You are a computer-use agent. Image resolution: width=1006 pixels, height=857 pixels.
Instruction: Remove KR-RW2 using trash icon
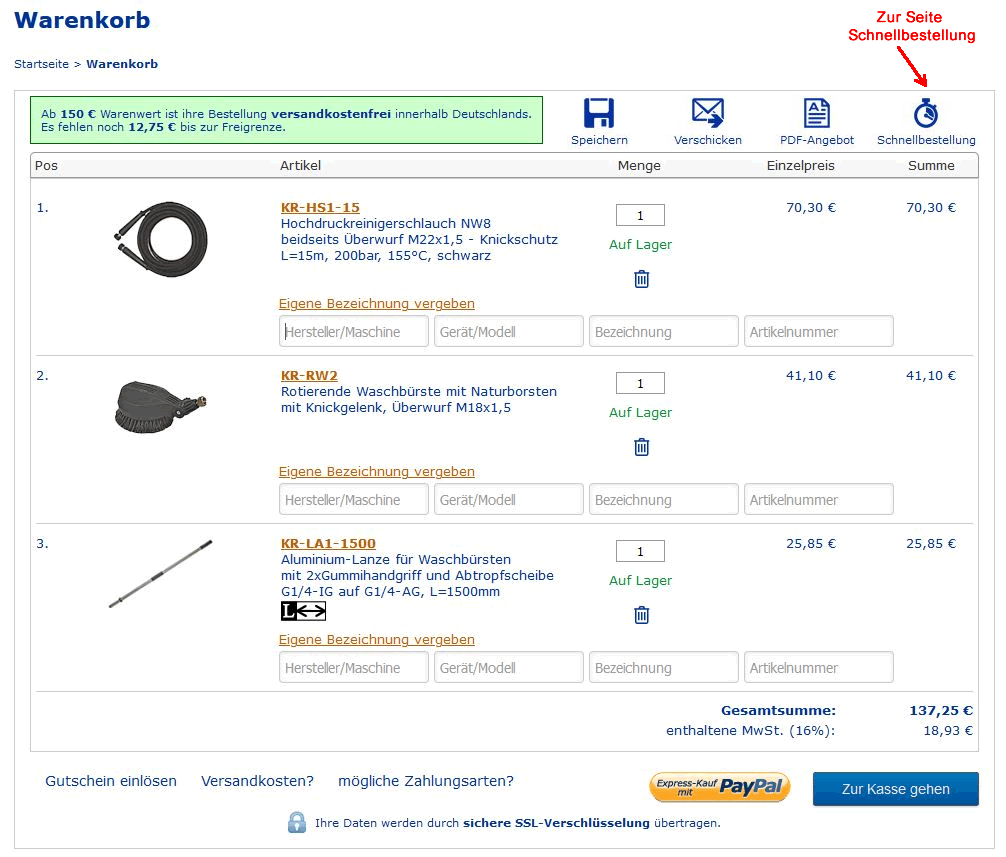pyautogui.click(x=641, y=447)
